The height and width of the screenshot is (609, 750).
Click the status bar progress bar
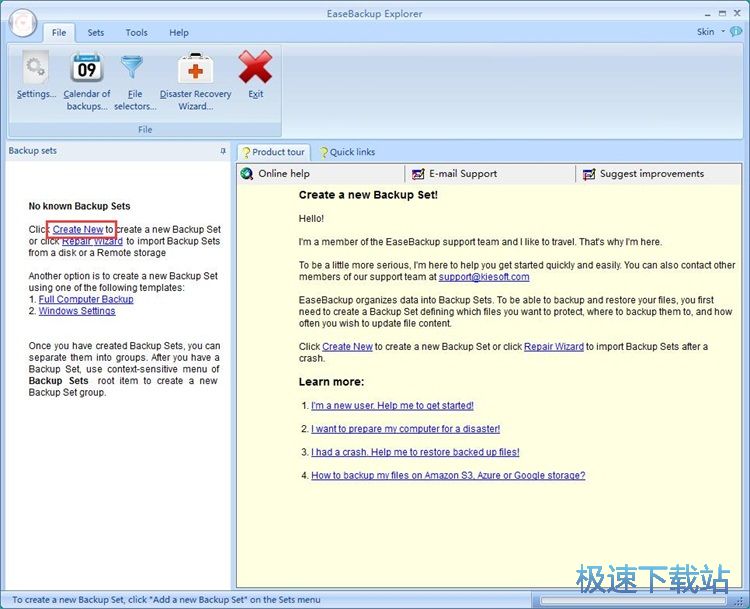click(633, 600)
